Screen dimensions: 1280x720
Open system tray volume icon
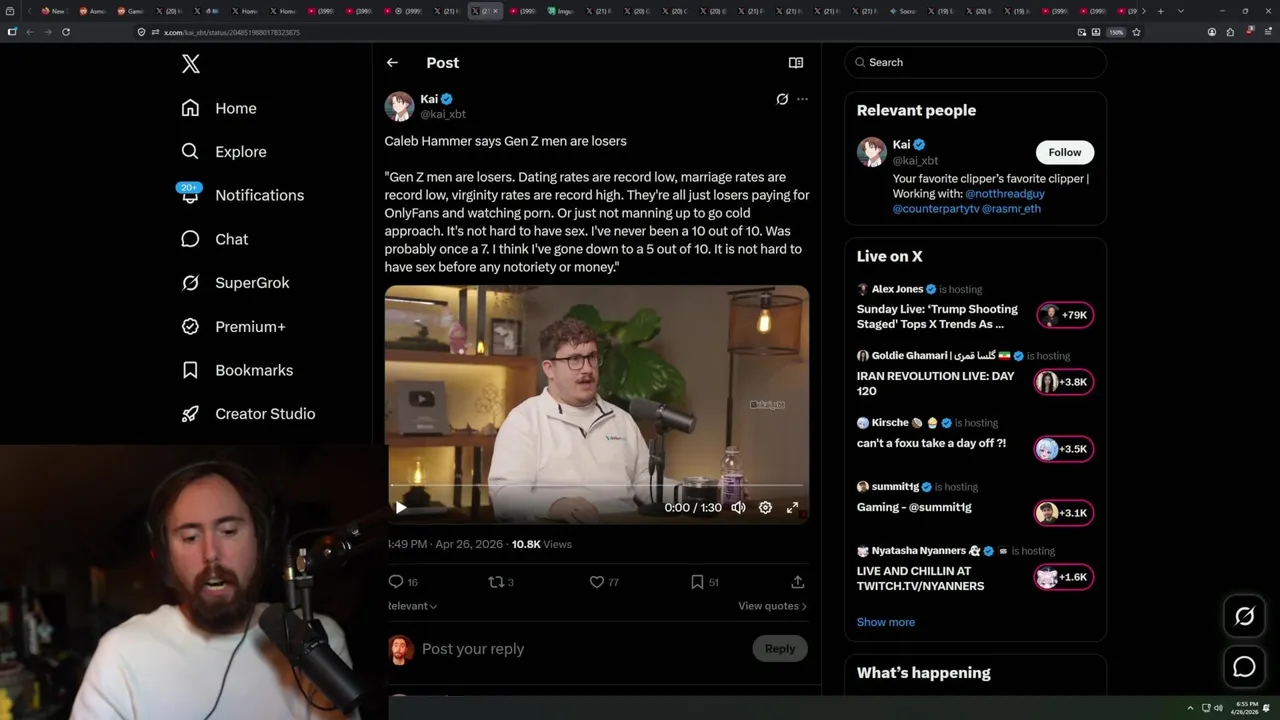pos(1218,708)
